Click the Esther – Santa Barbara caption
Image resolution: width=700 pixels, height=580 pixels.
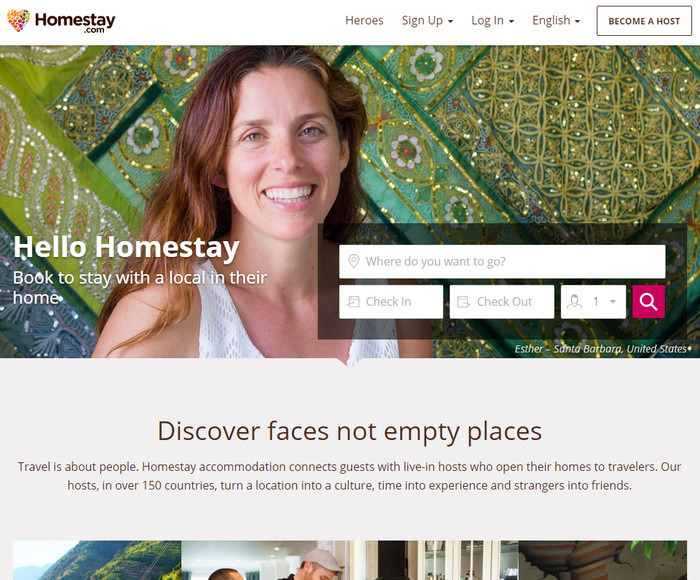tap(600, 349)
